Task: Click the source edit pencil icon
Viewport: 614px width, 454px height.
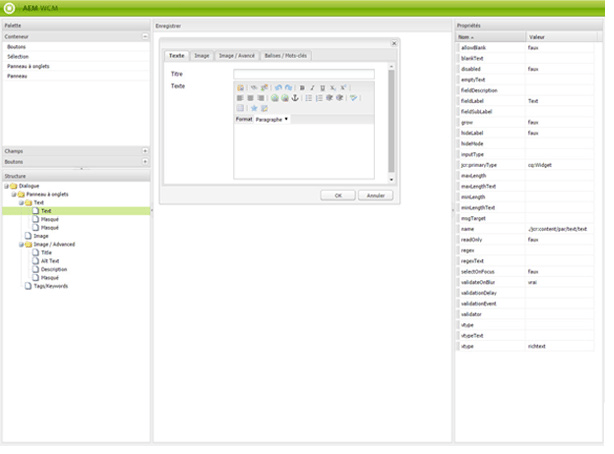Action: coord(264,108)
